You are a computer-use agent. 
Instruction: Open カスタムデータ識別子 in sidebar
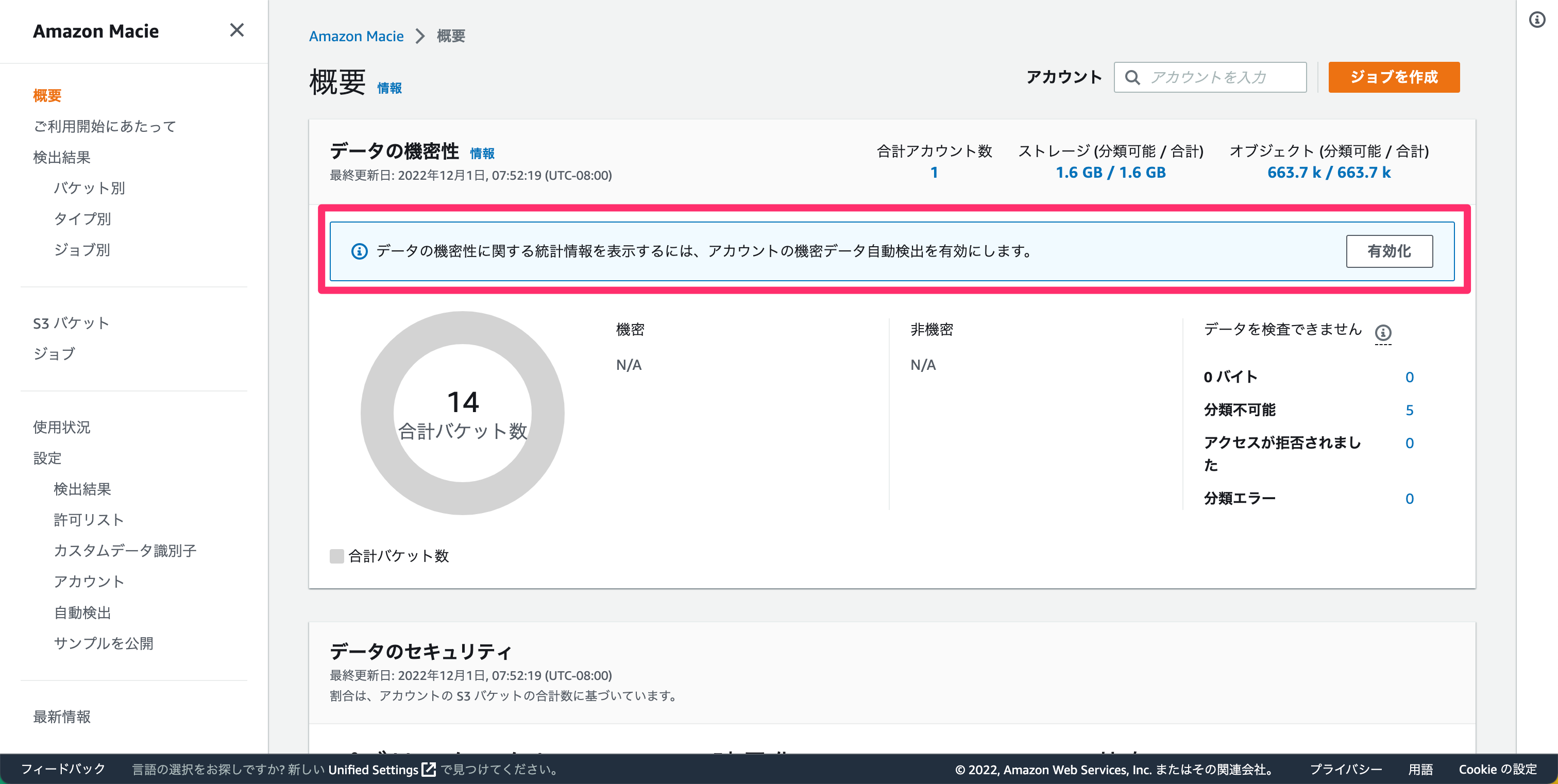coord(125,551)
